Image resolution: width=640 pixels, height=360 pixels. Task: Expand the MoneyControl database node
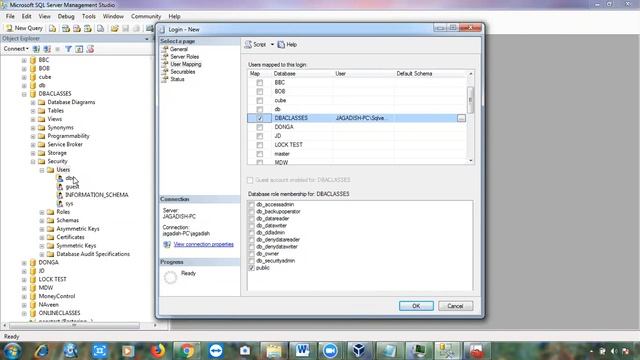pyautogui.click(x=24, y=297)
